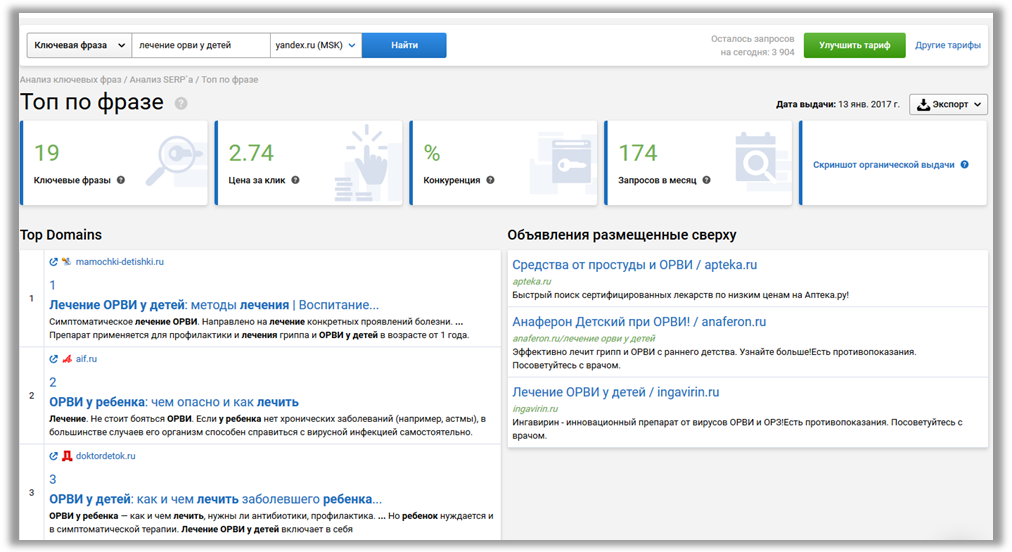
Task: Open Топ по фразе breadcrumb
Action: point(230,79)
